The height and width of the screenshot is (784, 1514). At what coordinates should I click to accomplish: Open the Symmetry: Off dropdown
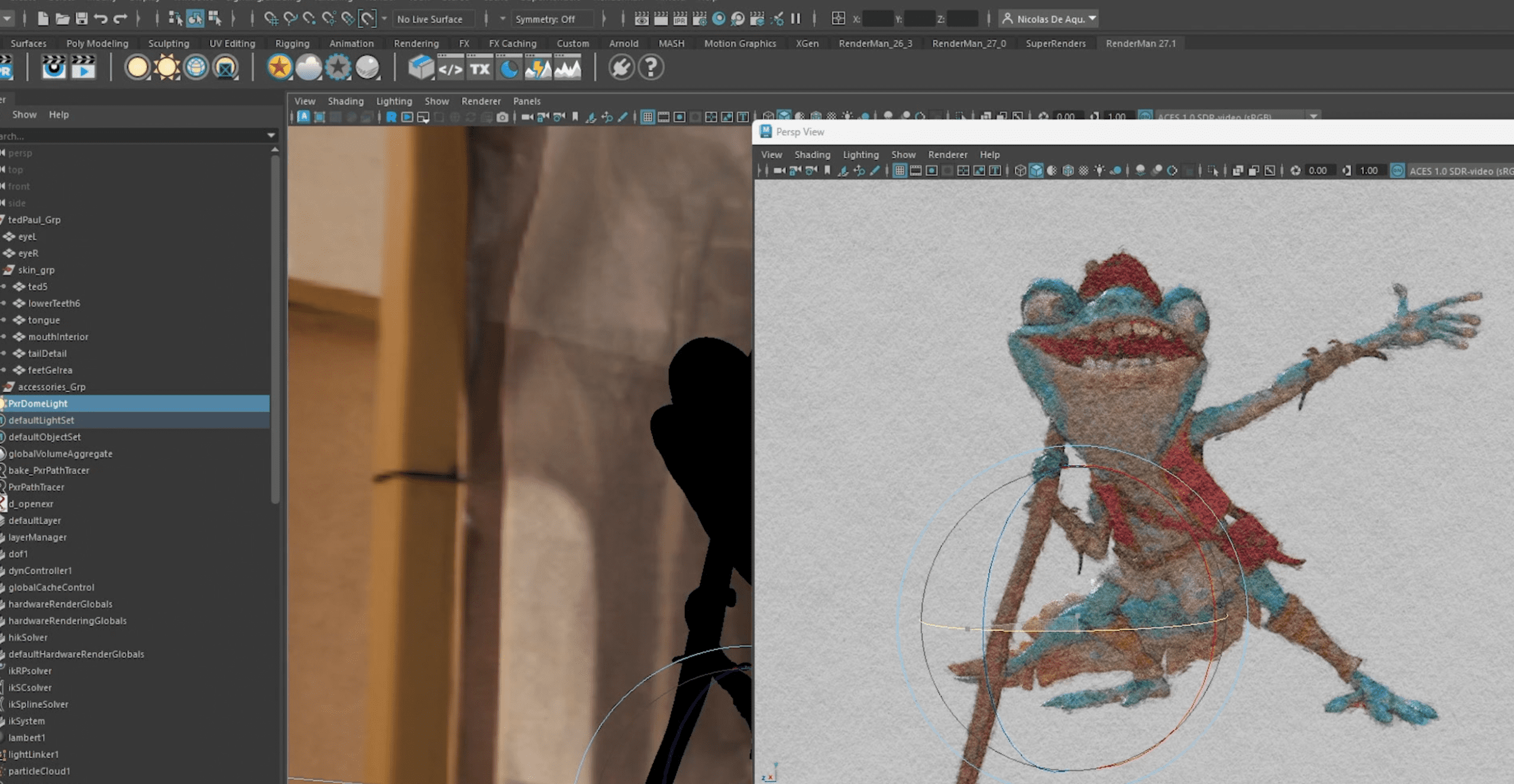click(x=551, y=18)
